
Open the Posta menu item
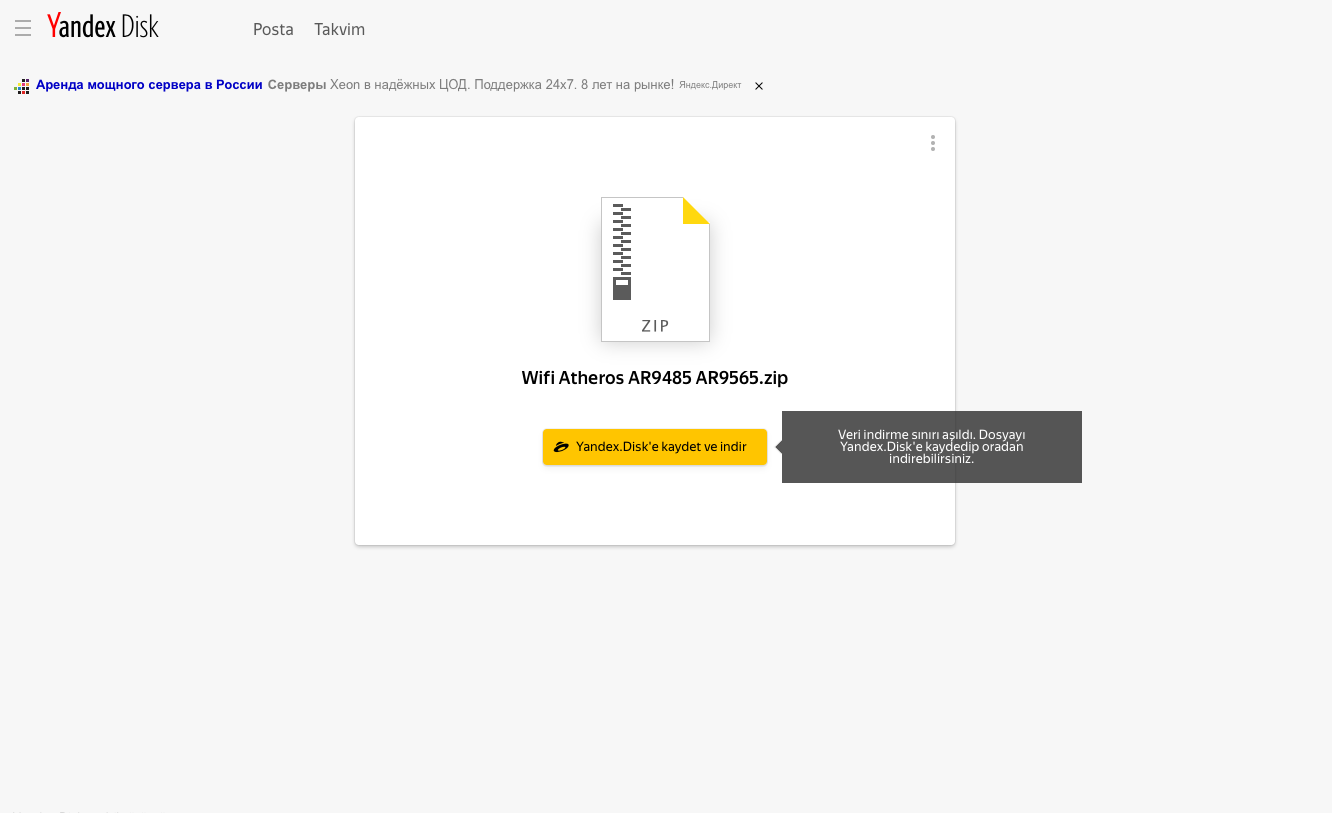pyautogui.click(x=273, y=29)
